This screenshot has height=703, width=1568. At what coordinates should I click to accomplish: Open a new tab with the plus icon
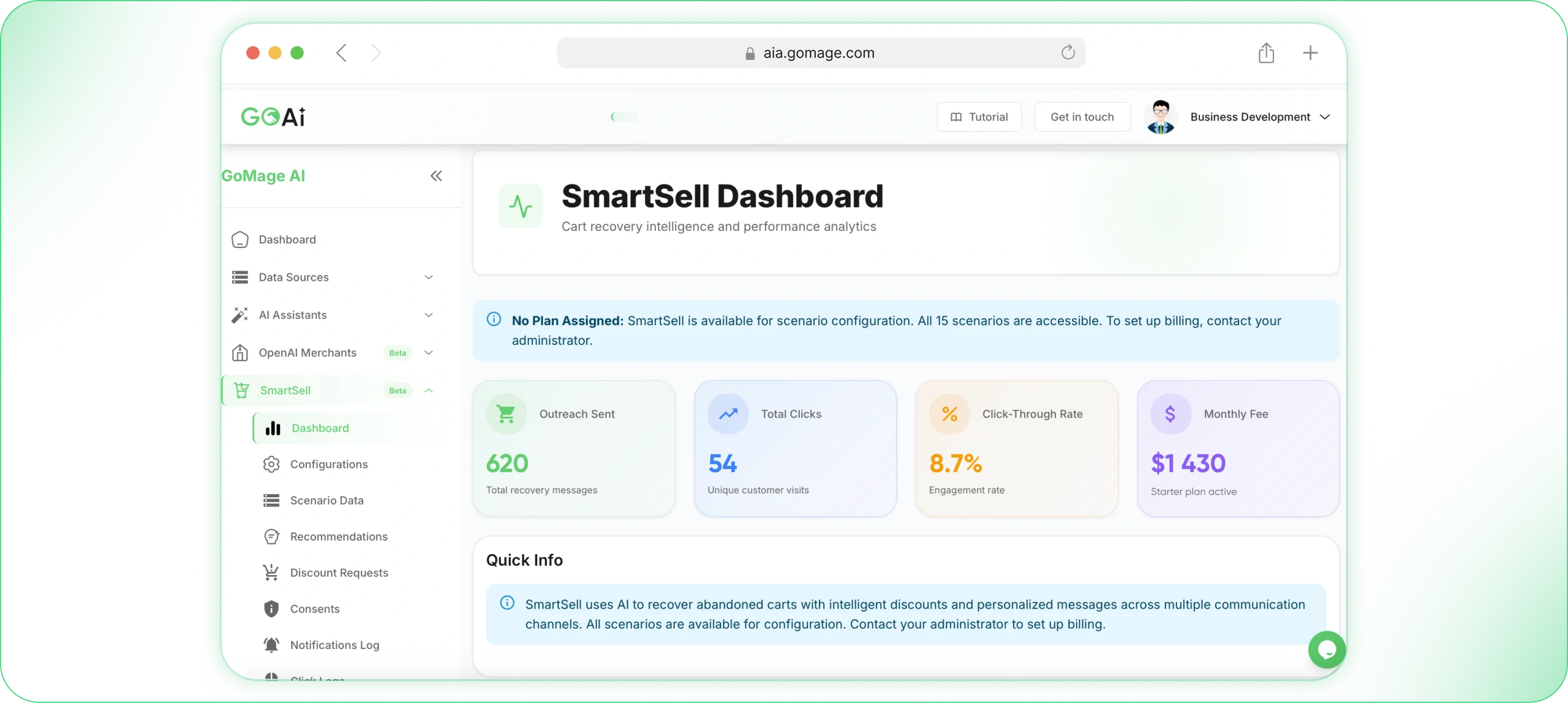(1310, 53)
